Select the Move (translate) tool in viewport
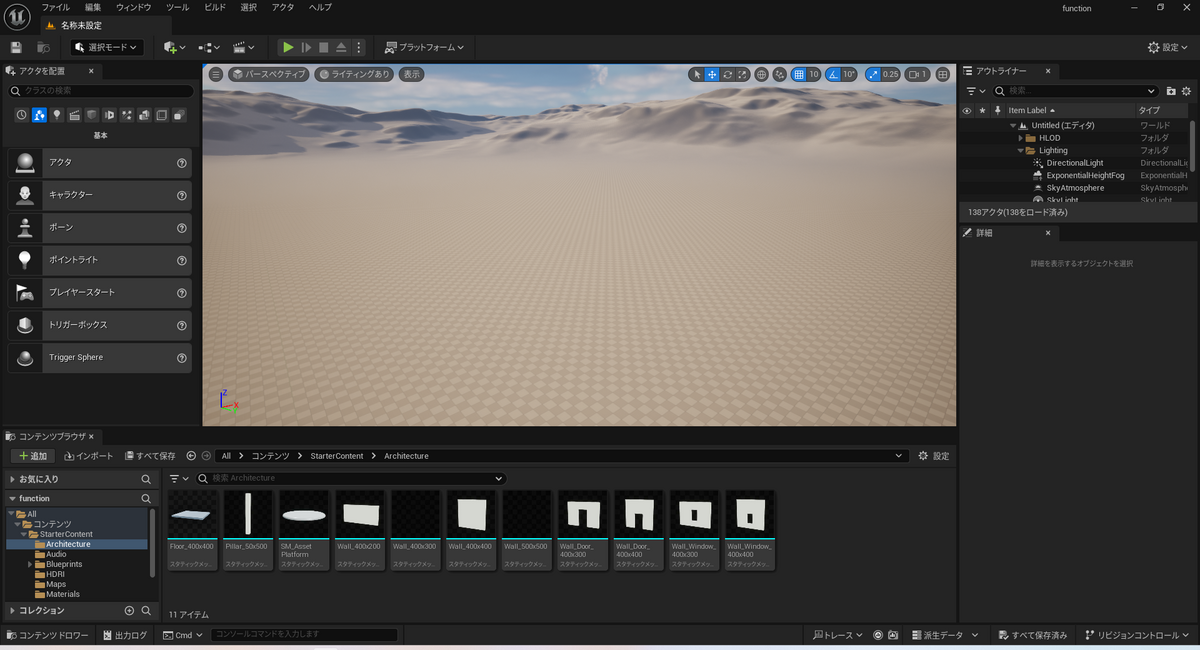 coord(712,74)
